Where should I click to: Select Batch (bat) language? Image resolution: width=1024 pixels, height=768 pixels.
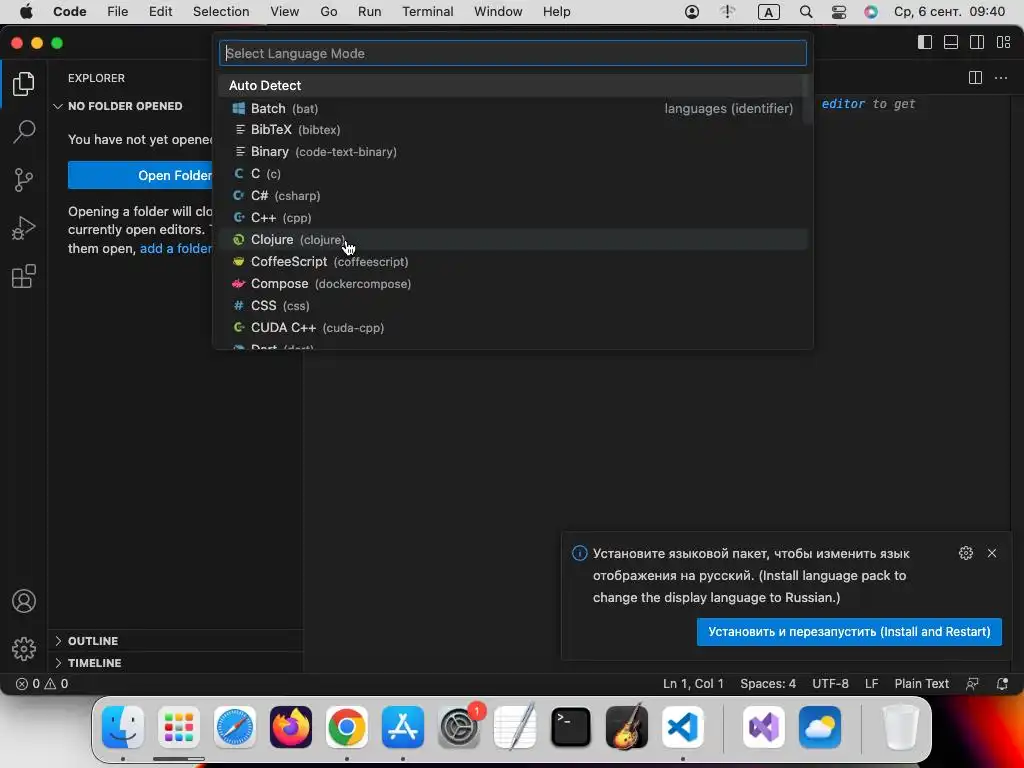tap(512, 108)
